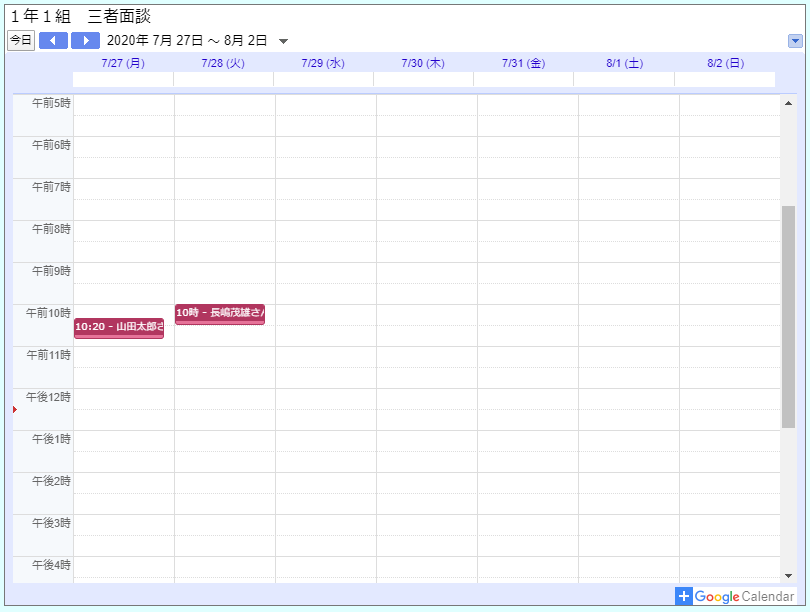Image resolution: width=810 pixels, height=612 pixels.
Task: Select the 7/29 (水) day header
Action: pyautogui.click(x=323, y=63)
